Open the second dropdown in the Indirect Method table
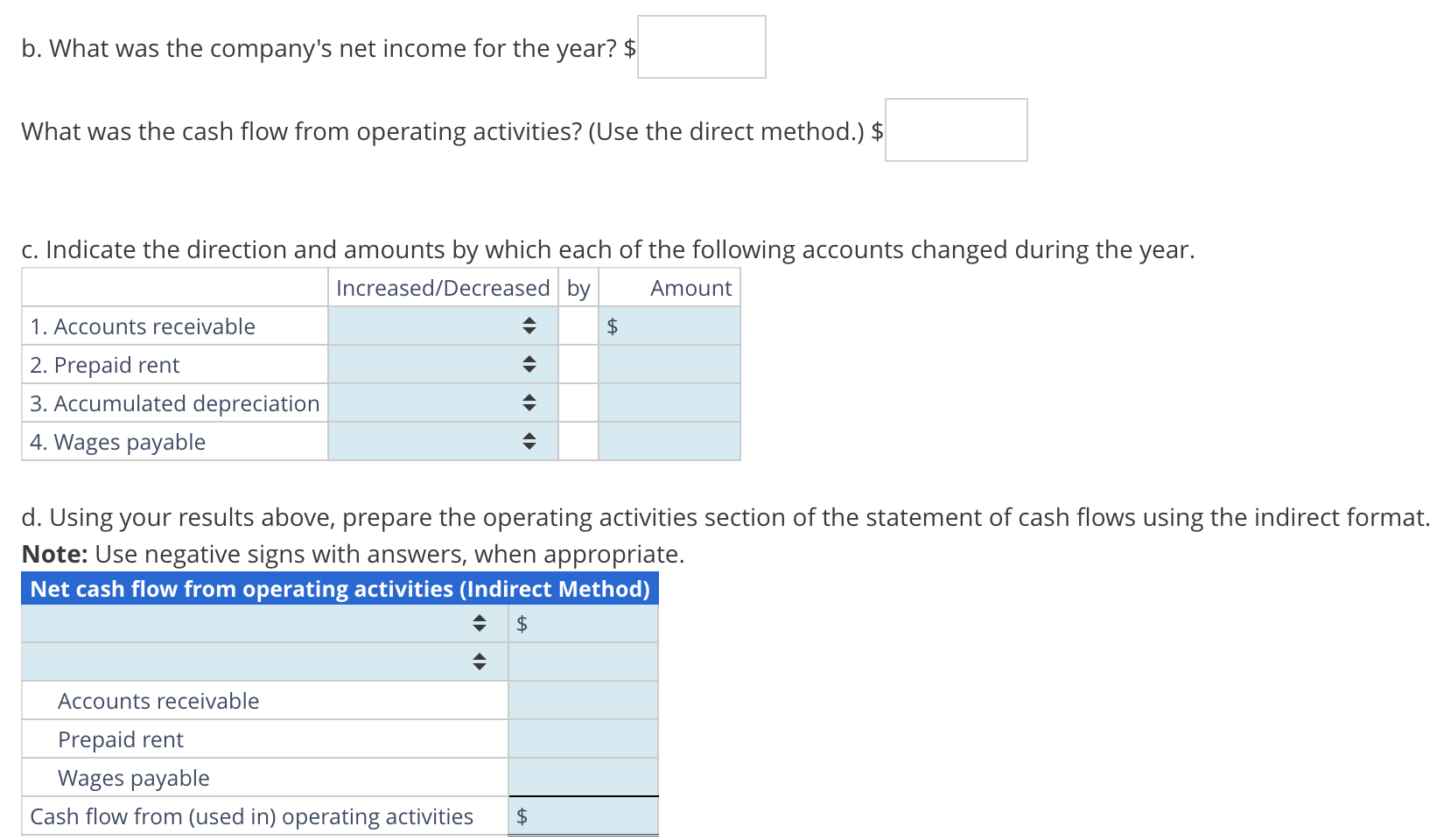Screen dimensions: 1444x840 pyautogui.click(x=263, y=661)
